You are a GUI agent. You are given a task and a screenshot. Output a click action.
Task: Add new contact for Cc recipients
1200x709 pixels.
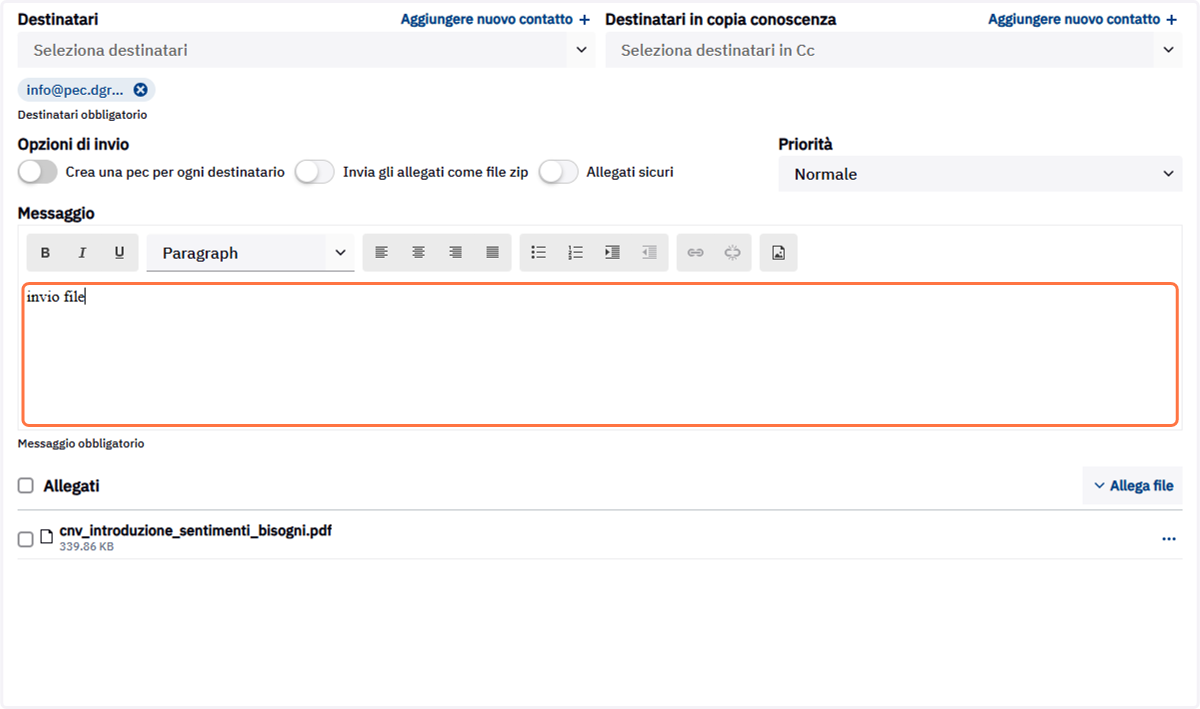pos(1082,19)
